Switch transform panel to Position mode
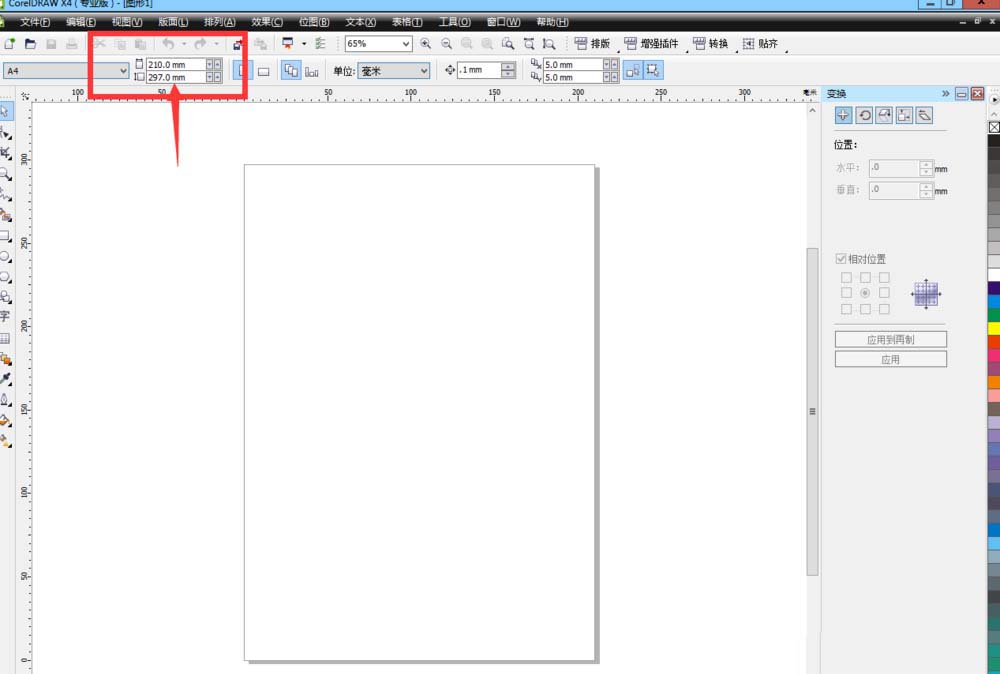This screenshot has height=674, width=1000. 843,115
